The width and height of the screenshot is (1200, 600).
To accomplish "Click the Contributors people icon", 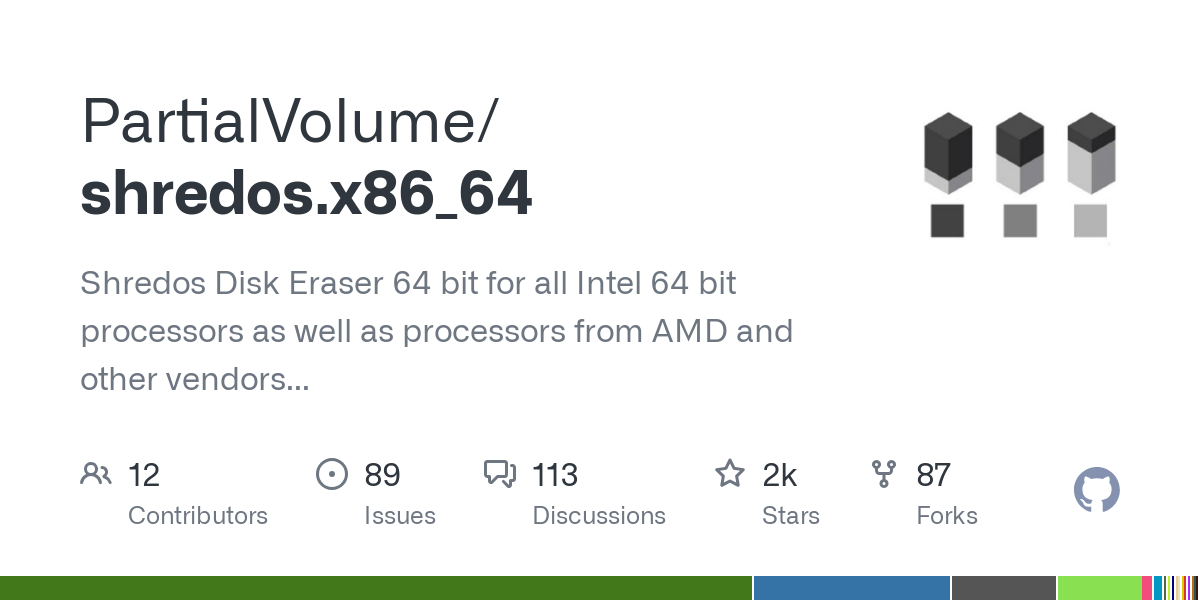I will pyautogui.click(x=96, y=474).
